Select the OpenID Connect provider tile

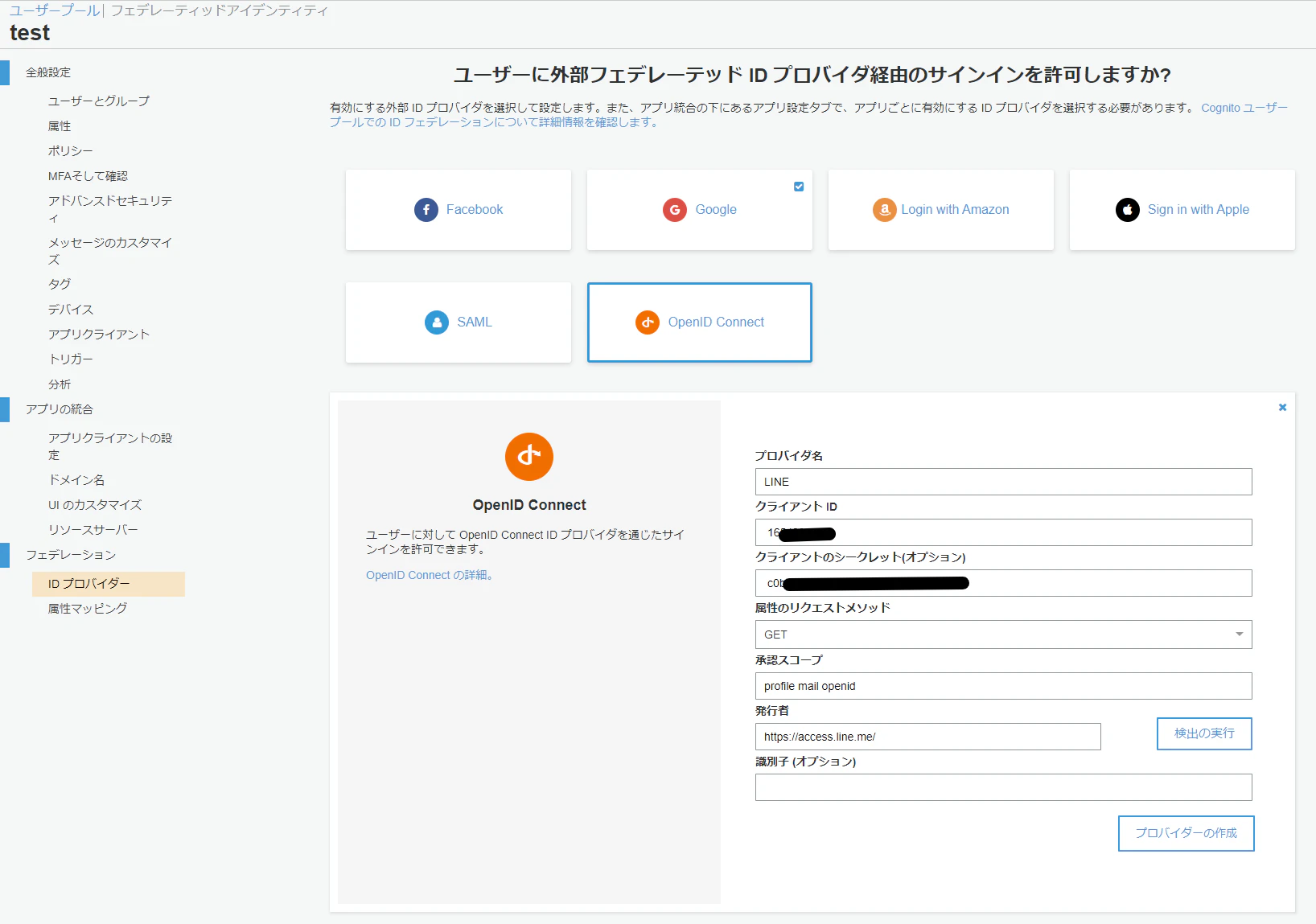700,322
